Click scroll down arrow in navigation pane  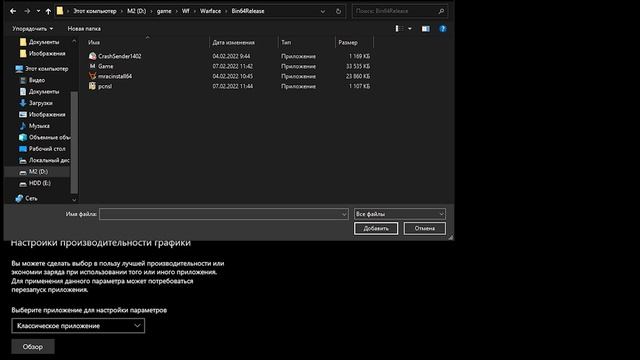click(x=74, y=200)
